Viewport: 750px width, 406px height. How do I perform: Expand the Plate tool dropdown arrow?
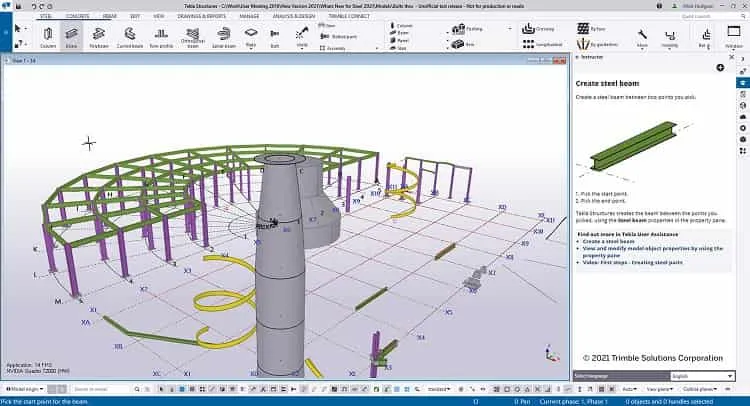[x=251, y=48]
